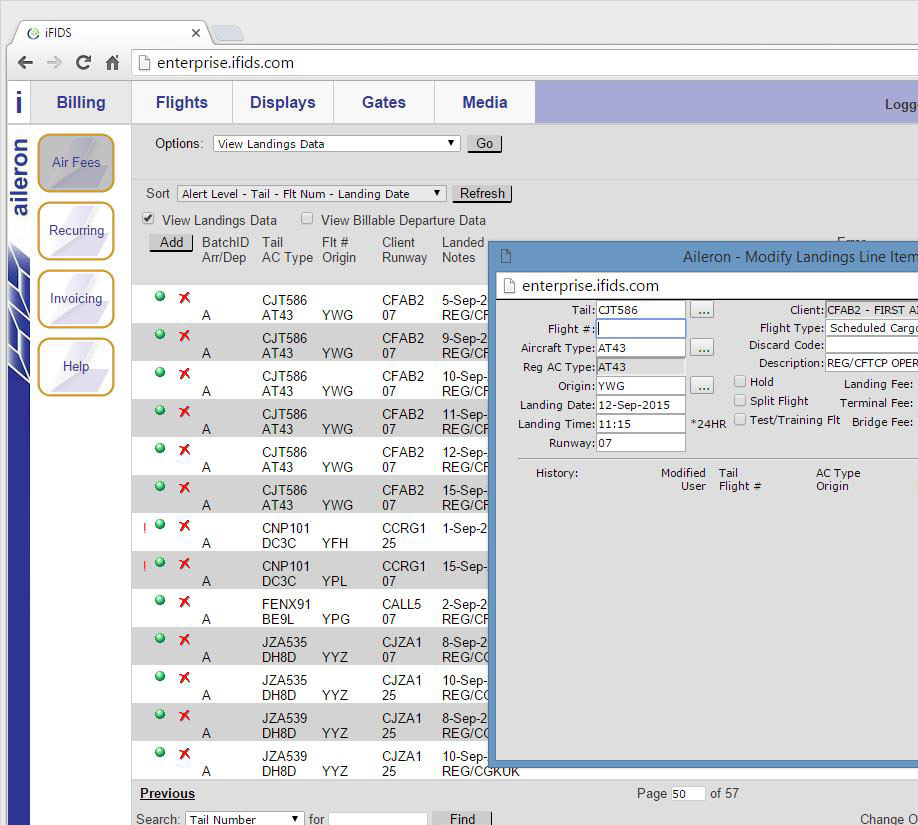Uncheck View Landings Data checkbox

[x=148, y=219]
